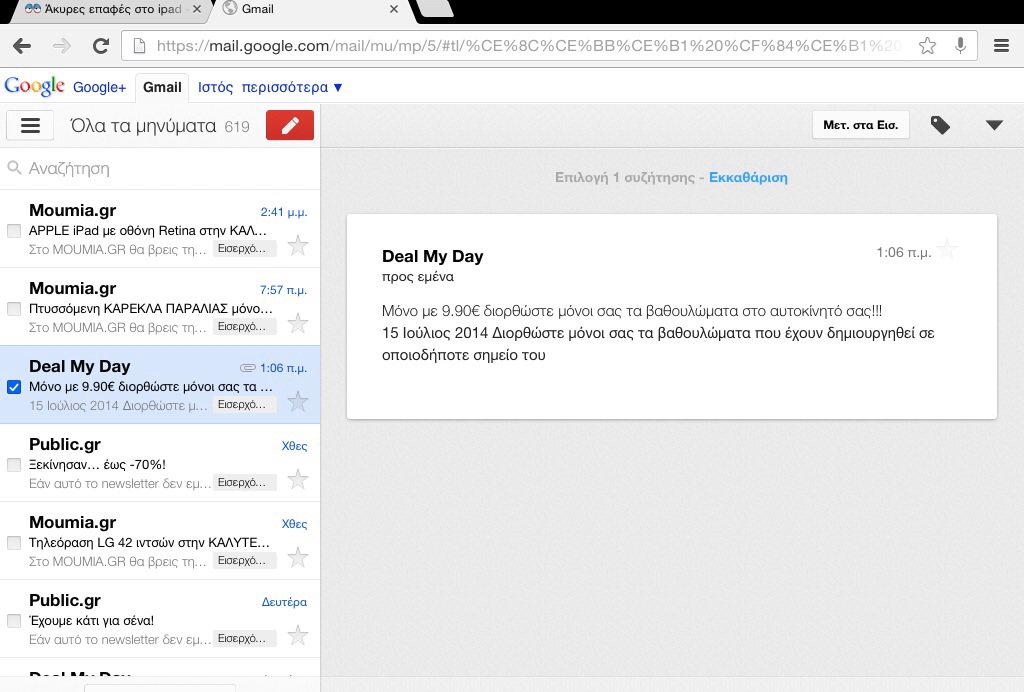Expand the περισσότερα dropdown
Image resolution: width=1024 pixels, height=692 pixels.
(292, 87)
